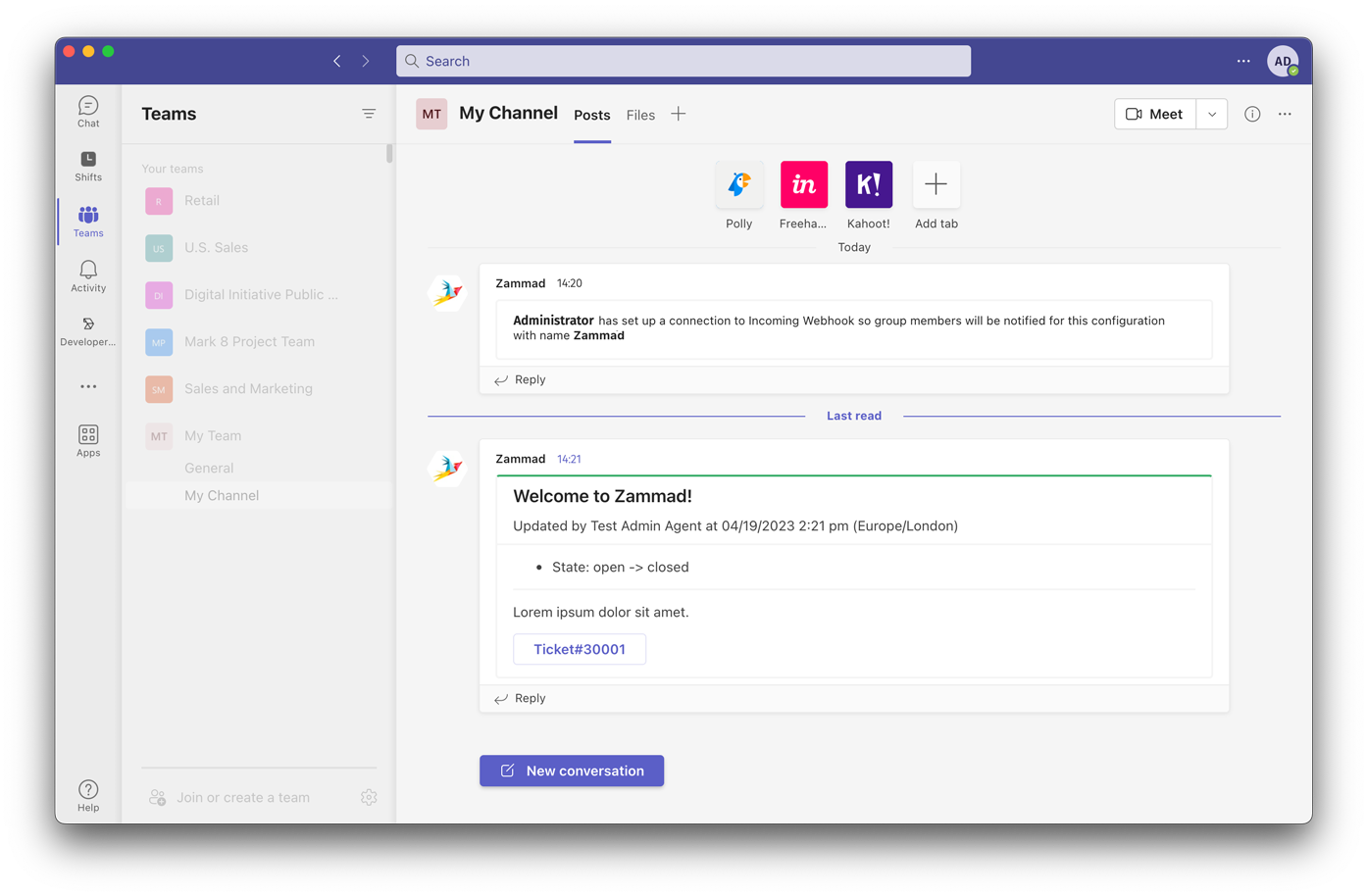Open the AD profile avatar
1367x896 pixels.
[x=1283, y=61]
